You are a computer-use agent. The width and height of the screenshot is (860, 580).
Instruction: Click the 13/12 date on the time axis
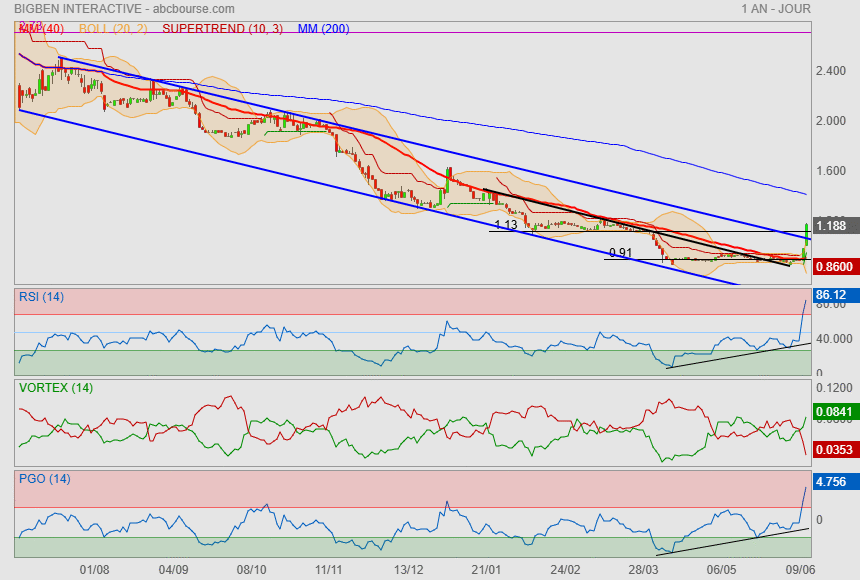click(409, 568)
